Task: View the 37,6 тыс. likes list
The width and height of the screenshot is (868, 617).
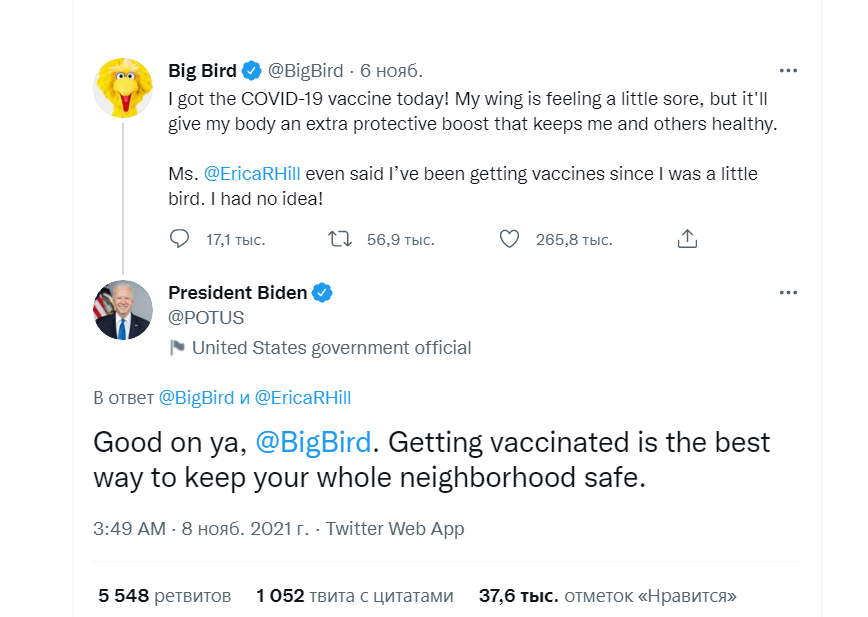Action: point(608,596)
